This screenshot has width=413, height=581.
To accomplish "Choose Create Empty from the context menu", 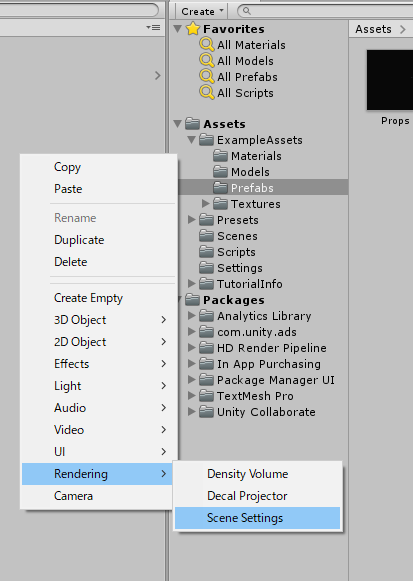I will pos(99,298).
